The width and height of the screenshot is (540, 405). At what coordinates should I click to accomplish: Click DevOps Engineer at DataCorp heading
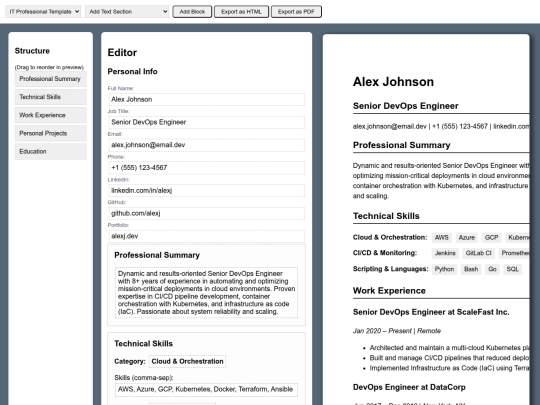pyautogui.click(x=409, y=387)
